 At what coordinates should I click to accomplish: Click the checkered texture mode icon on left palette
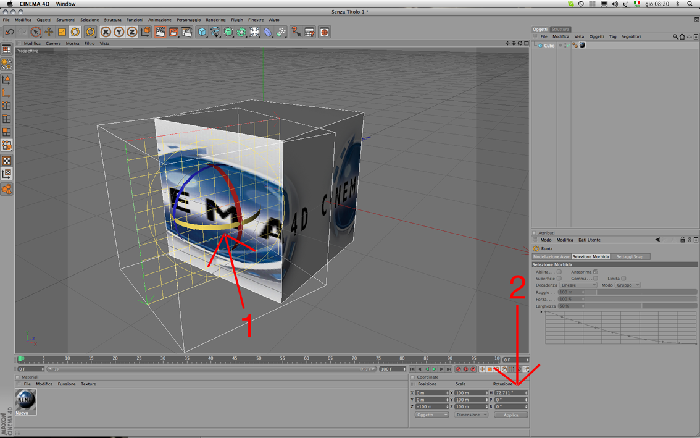point(6,161)
